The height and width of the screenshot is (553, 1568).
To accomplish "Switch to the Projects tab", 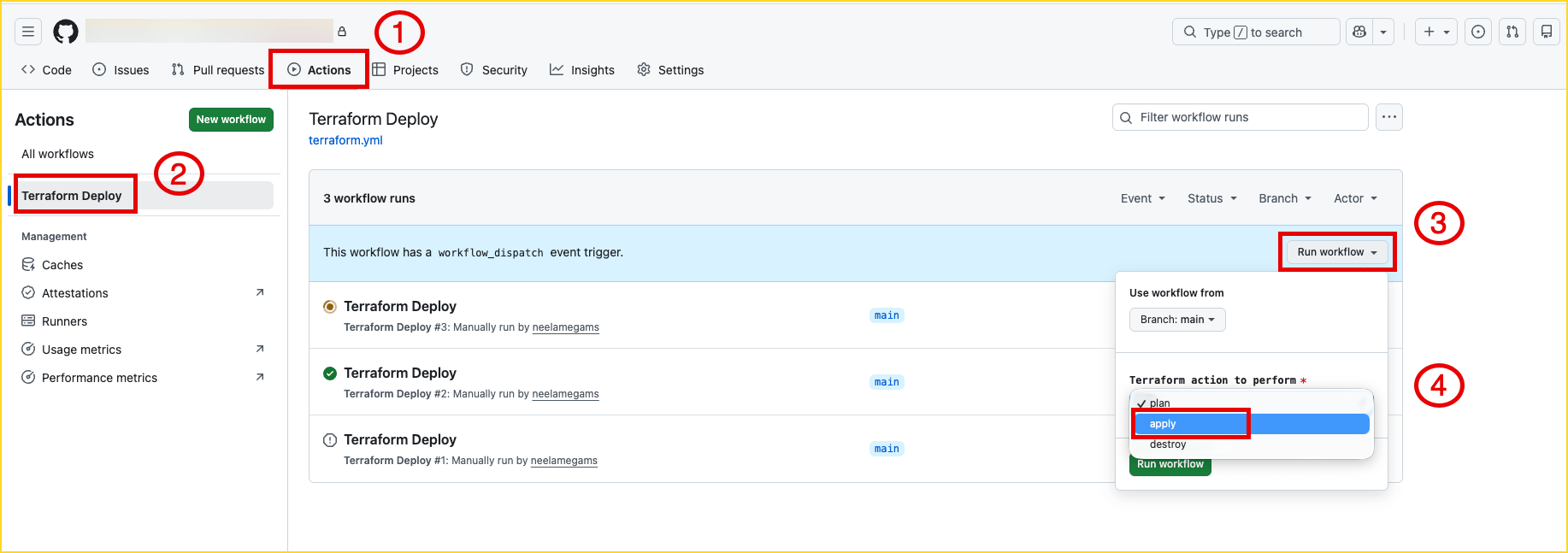I will (405, 70).
